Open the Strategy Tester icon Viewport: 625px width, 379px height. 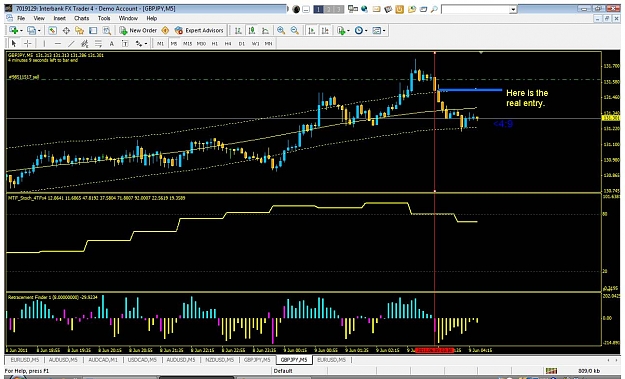coord(106,30)
